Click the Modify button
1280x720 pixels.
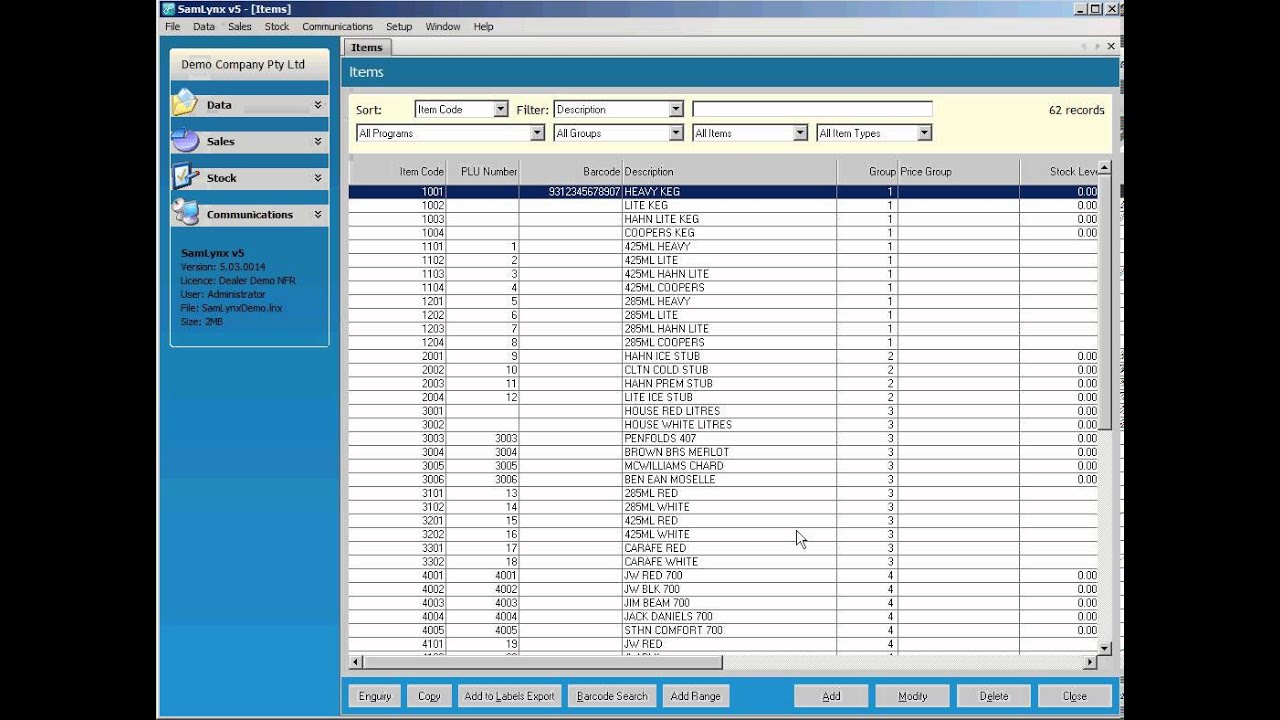point(912,696)
